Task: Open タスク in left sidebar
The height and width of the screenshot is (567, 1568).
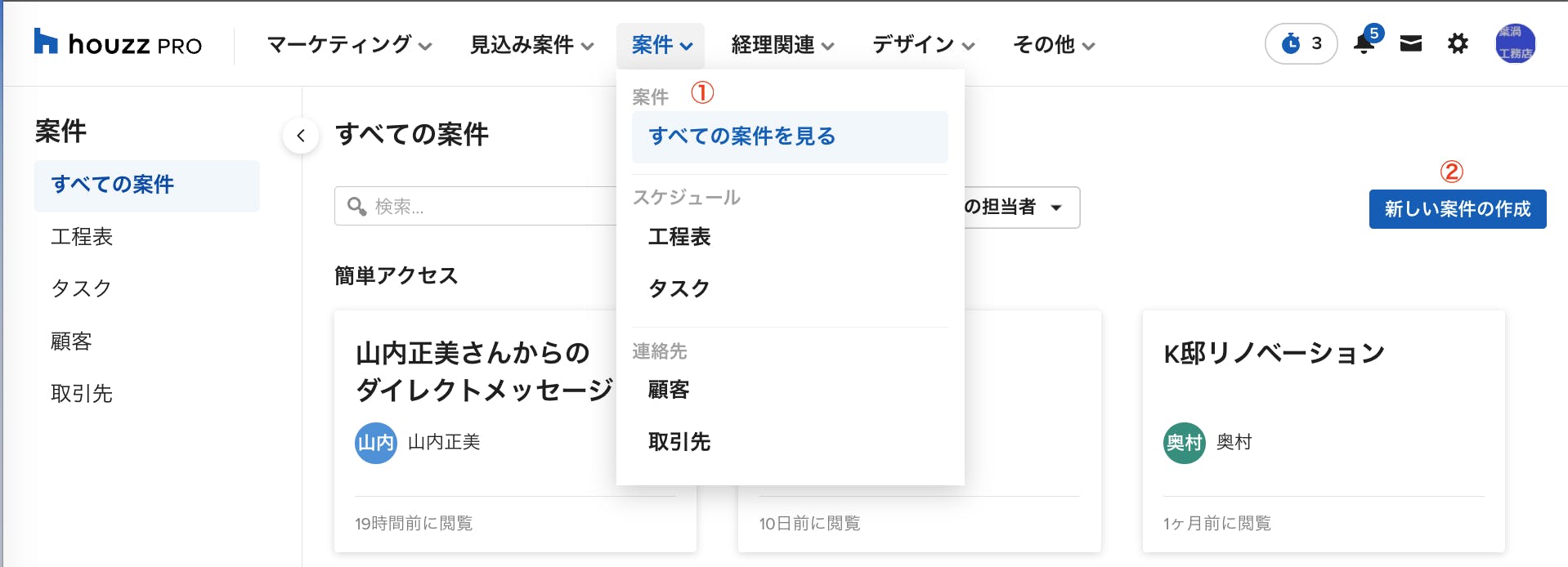Action: [81, 288]
